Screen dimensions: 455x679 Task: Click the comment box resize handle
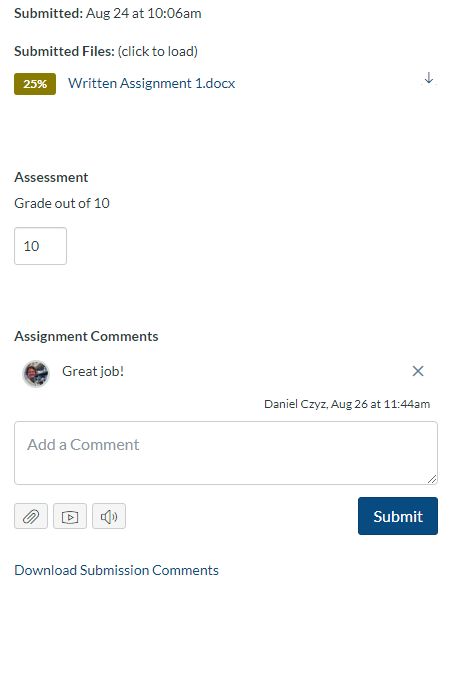tap(432, 479)
